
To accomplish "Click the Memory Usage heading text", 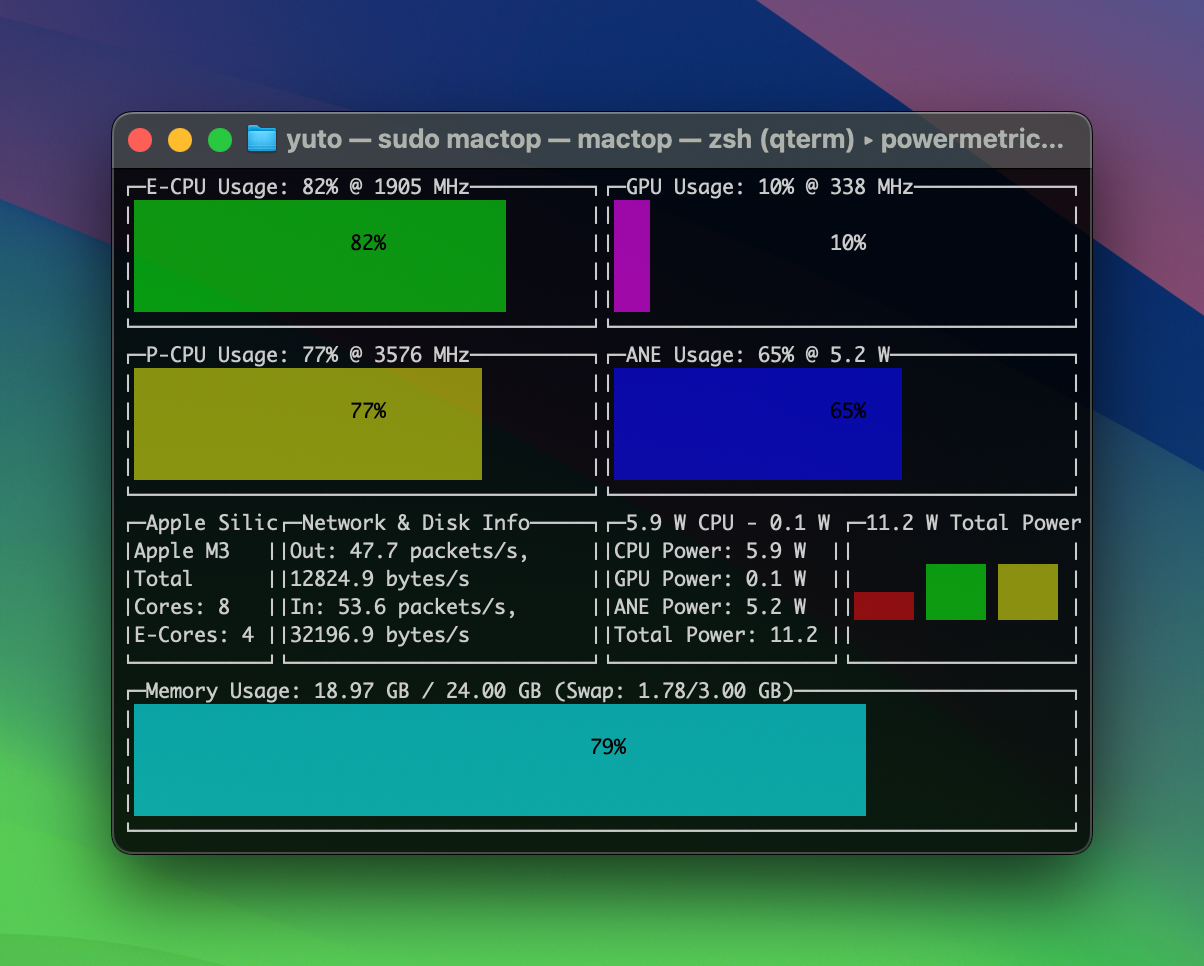I will point(469,691).
